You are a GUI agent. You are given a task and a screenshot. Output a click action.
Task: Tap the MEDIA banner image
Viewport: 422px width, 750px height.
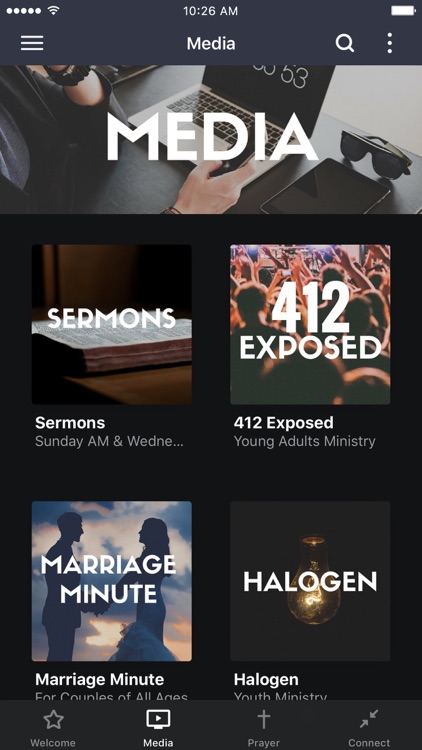pyautogui.click(x=211, y=139)
